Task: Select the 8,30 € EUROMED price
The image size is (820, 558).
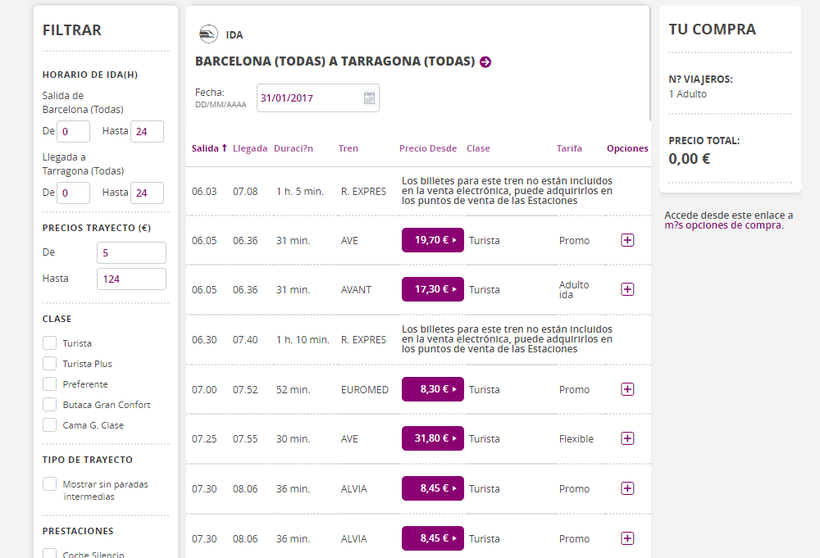Action: click(432, 389)
